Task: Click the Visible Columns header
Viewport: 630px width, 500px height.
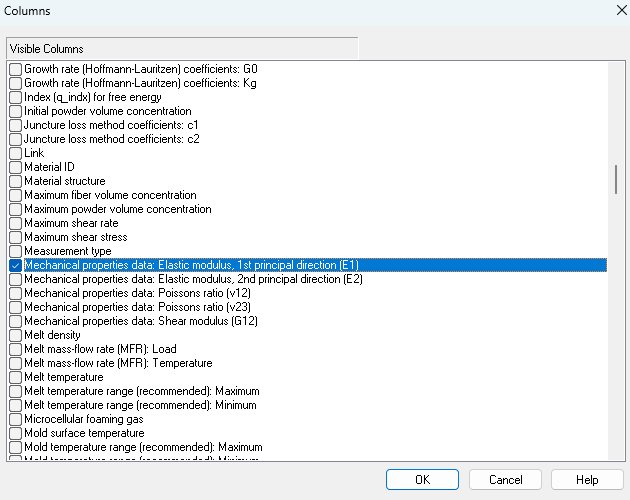Action: (x=181, y=48)
